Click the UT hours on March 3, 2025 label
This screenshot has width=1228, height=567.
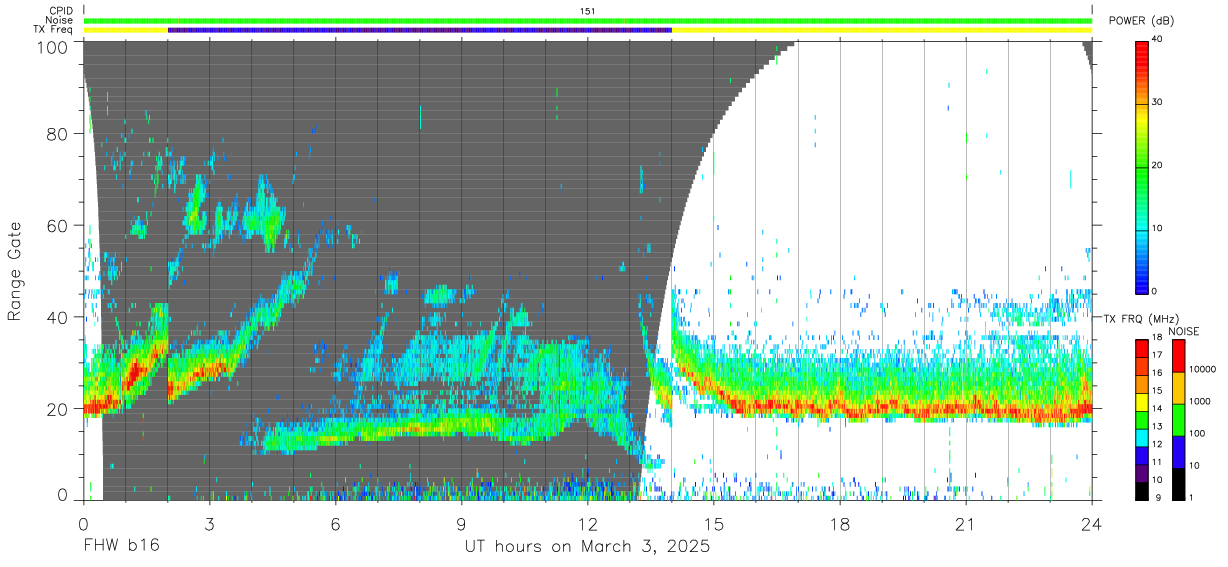tap(588, 547)
